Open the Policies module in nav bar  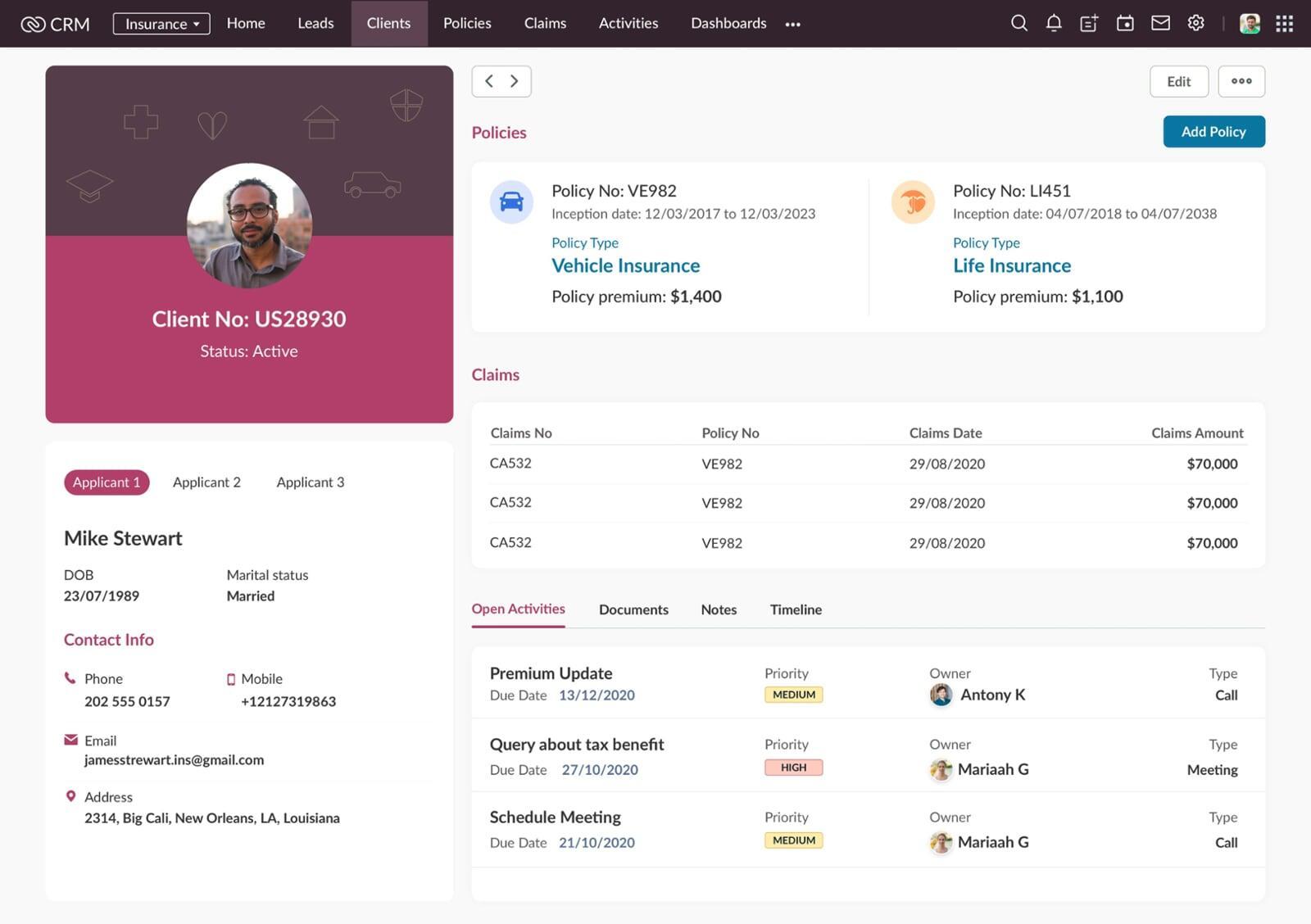[467, 23]
